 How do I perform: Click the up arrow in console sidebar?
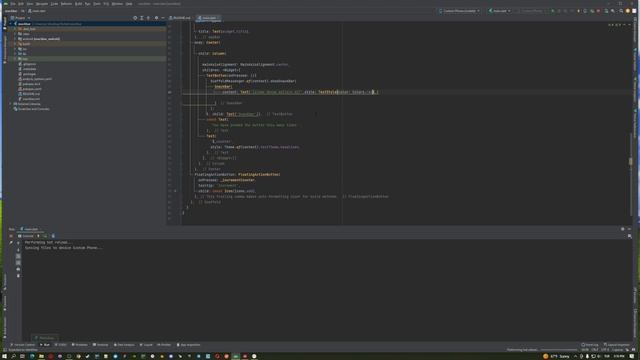(18, 243)
